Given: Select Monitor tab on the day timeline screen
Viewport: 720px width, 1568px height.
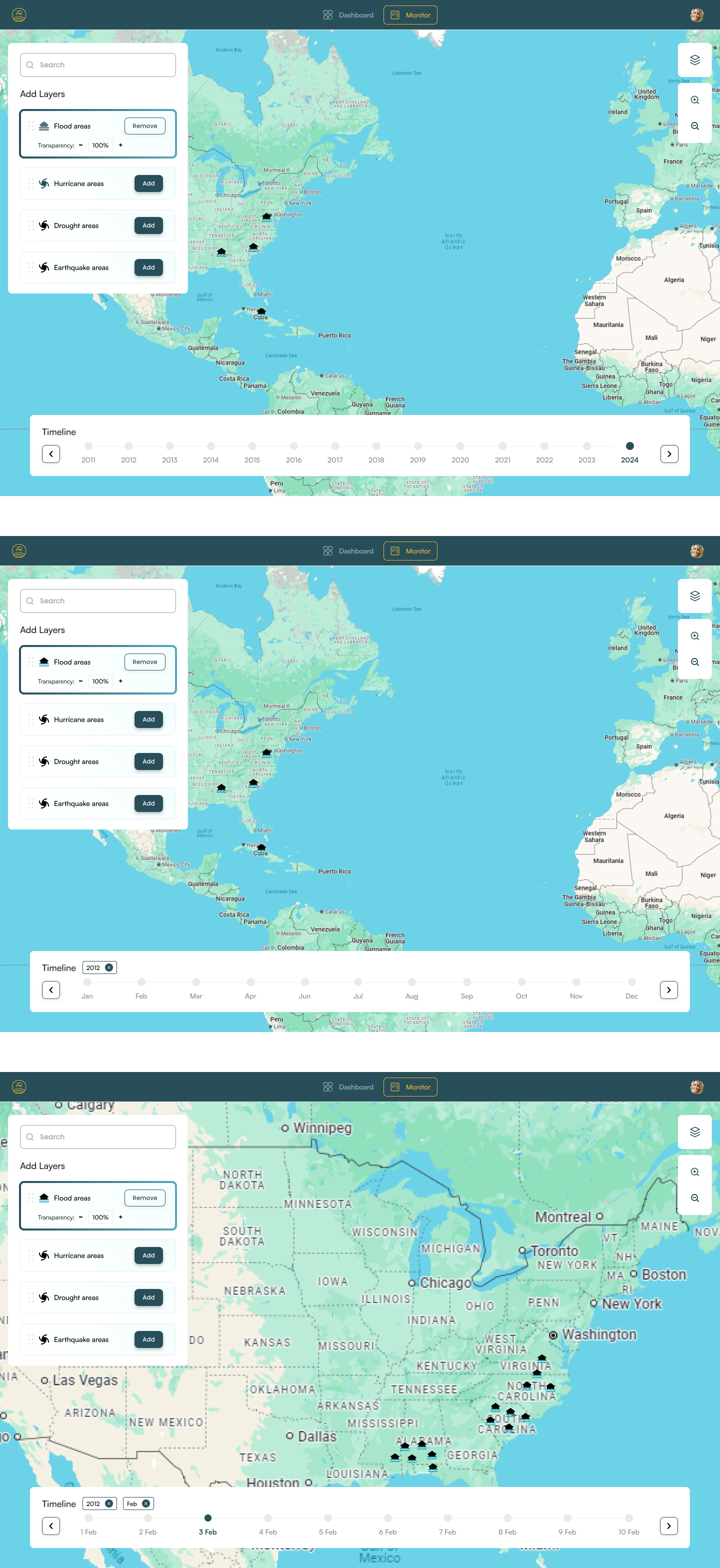Looking at the screenshot, I should [x=410, y=1087].
